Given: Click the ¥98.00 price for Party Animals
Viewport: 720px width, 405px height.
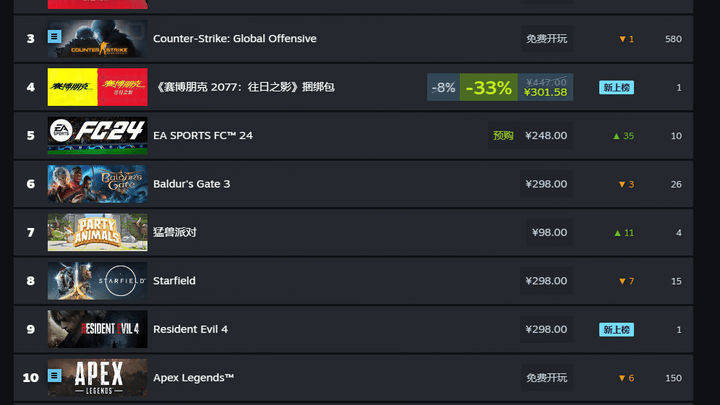Looking at the screenshot, I should pos(549,232).
